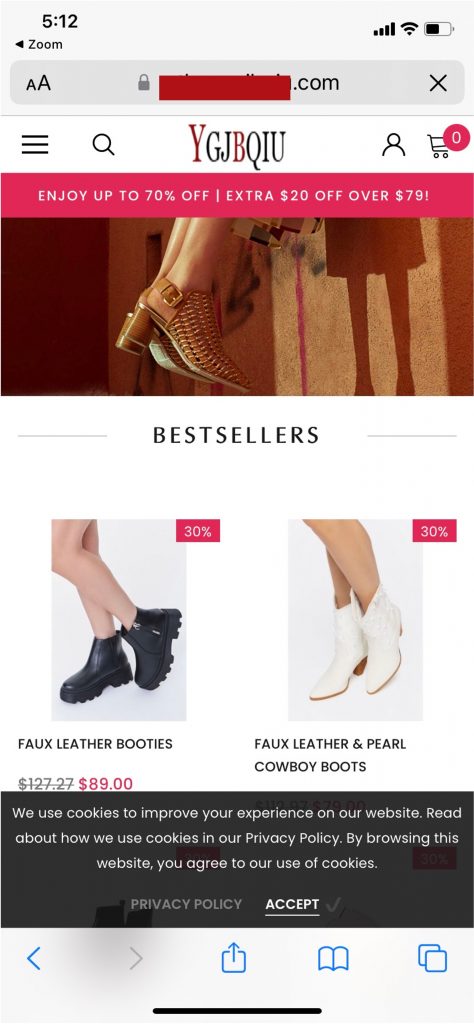Open the white cowboy boots image
The width and height of the screenshot is (474, 1024).
click(355, 620)
